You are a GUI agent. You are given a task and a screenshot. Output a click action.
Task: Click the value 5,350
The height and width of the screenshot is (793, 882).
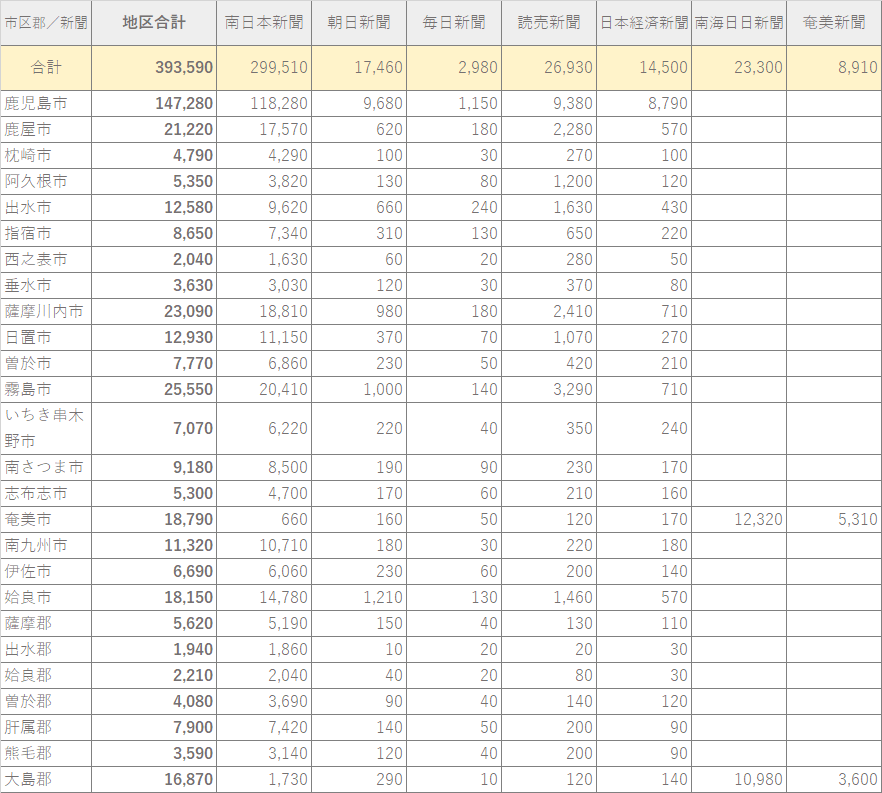(193, 181)
